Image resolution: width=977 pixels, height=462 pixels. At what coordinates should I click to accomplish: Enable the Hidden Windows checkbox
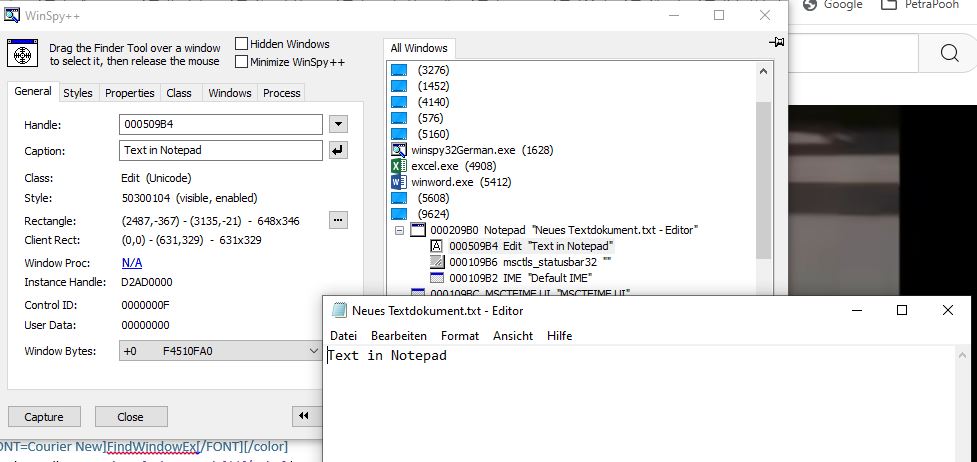[x=242, y=44]
